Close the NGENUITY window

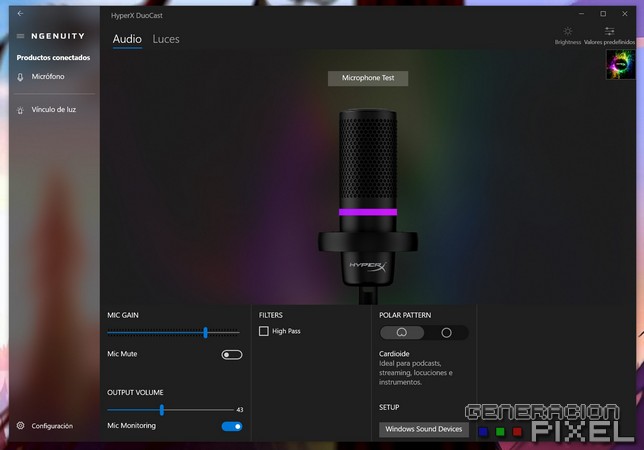[x=625, y=14]
